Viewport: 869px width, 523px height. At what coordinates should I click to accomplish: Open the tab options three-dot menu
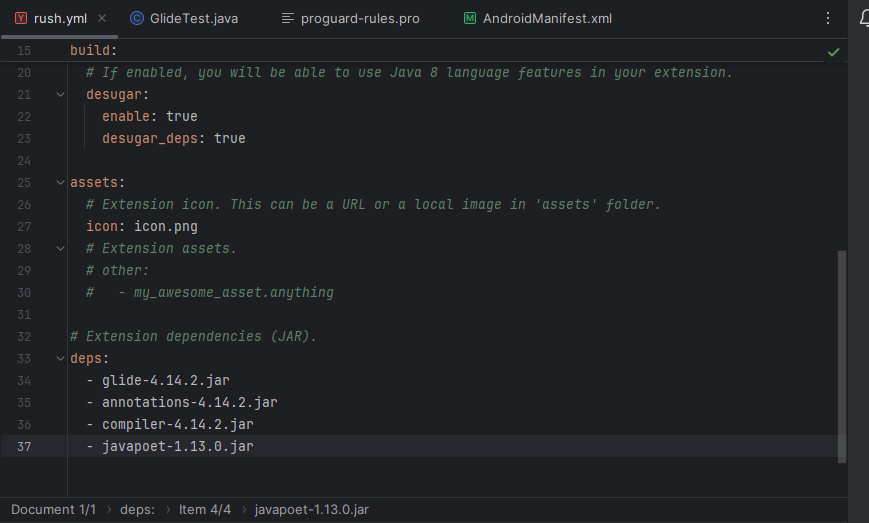pyautogui.click(x=827, y=18)
